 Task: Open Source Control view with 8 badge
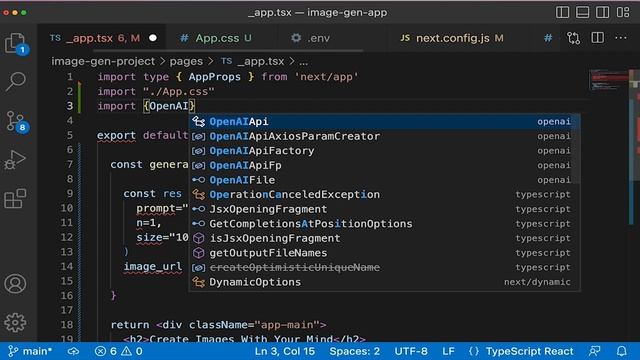point(16,122)
